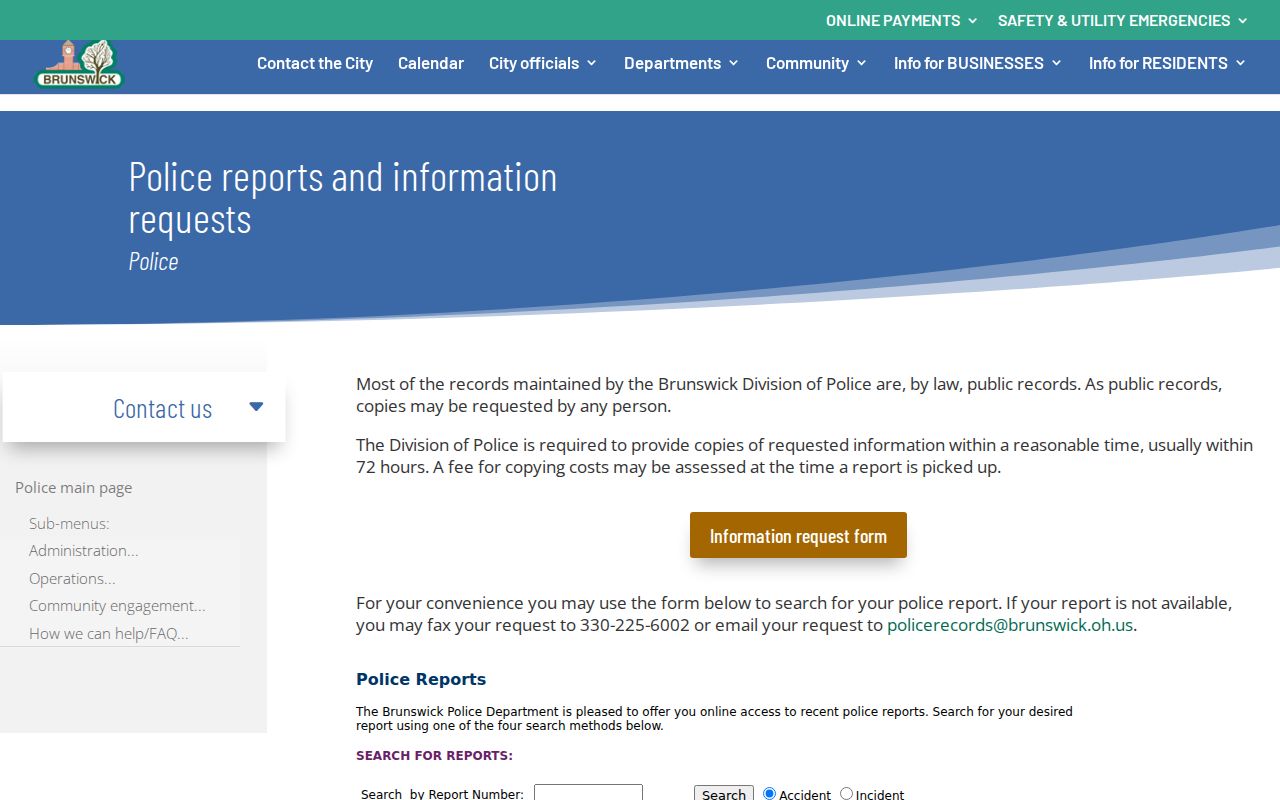Go to Police main page link
This screenshot has width=1280, height=800.
(74, 488)
